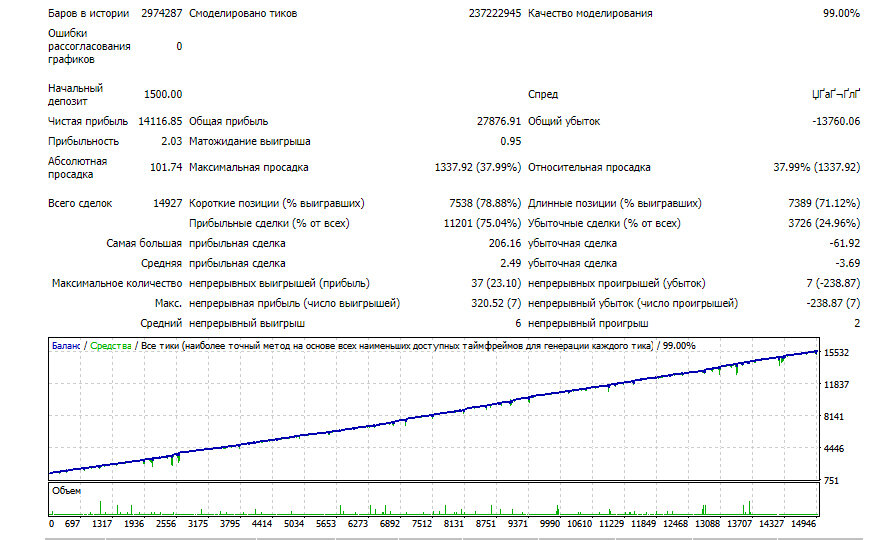The image size is (885, 540).
Task: Select average consecutive wins value 6
Action: click(518, 323)
